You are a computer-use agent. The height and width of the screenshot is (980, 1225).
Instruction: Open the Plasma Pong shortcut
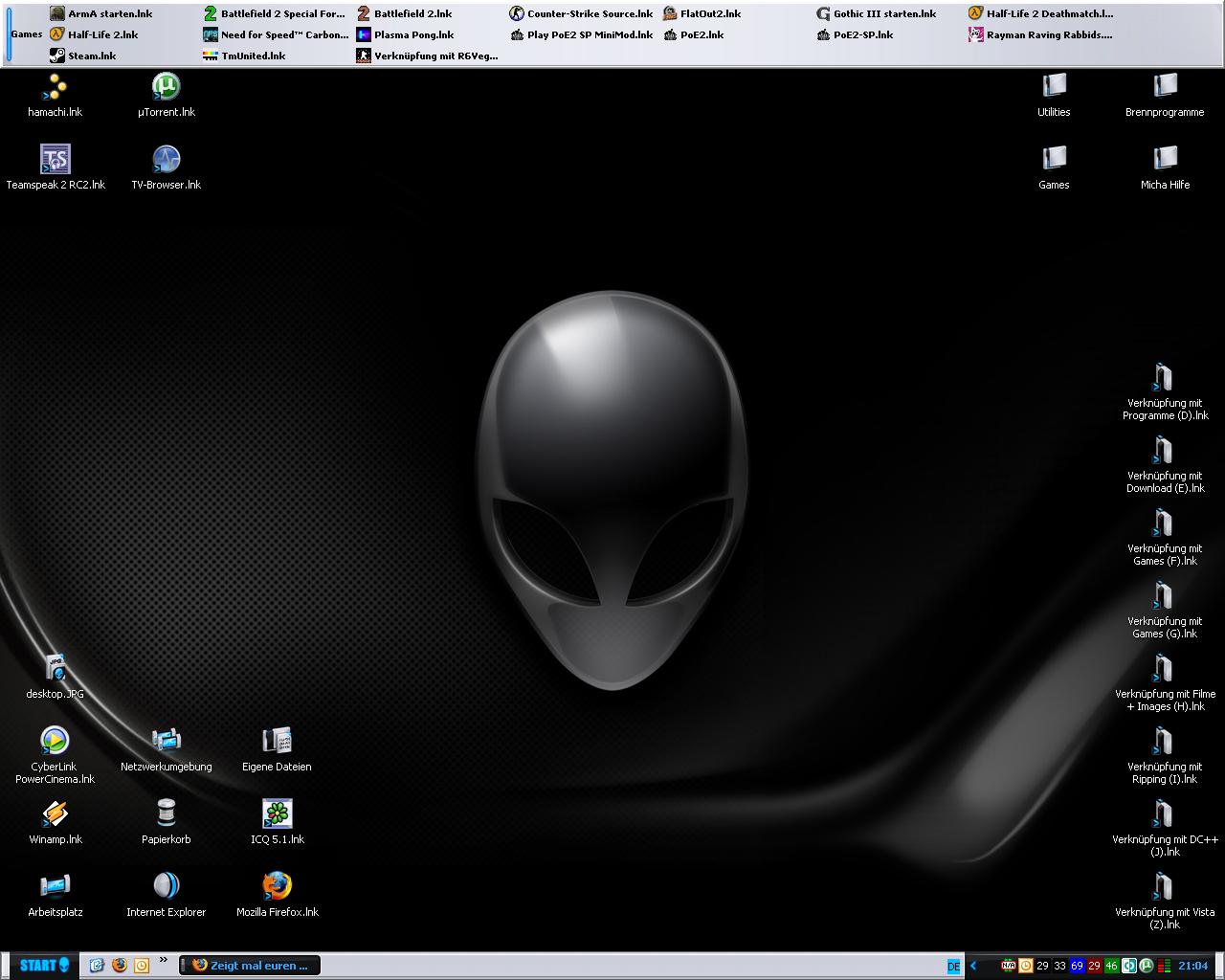click(x=406, y=34)
